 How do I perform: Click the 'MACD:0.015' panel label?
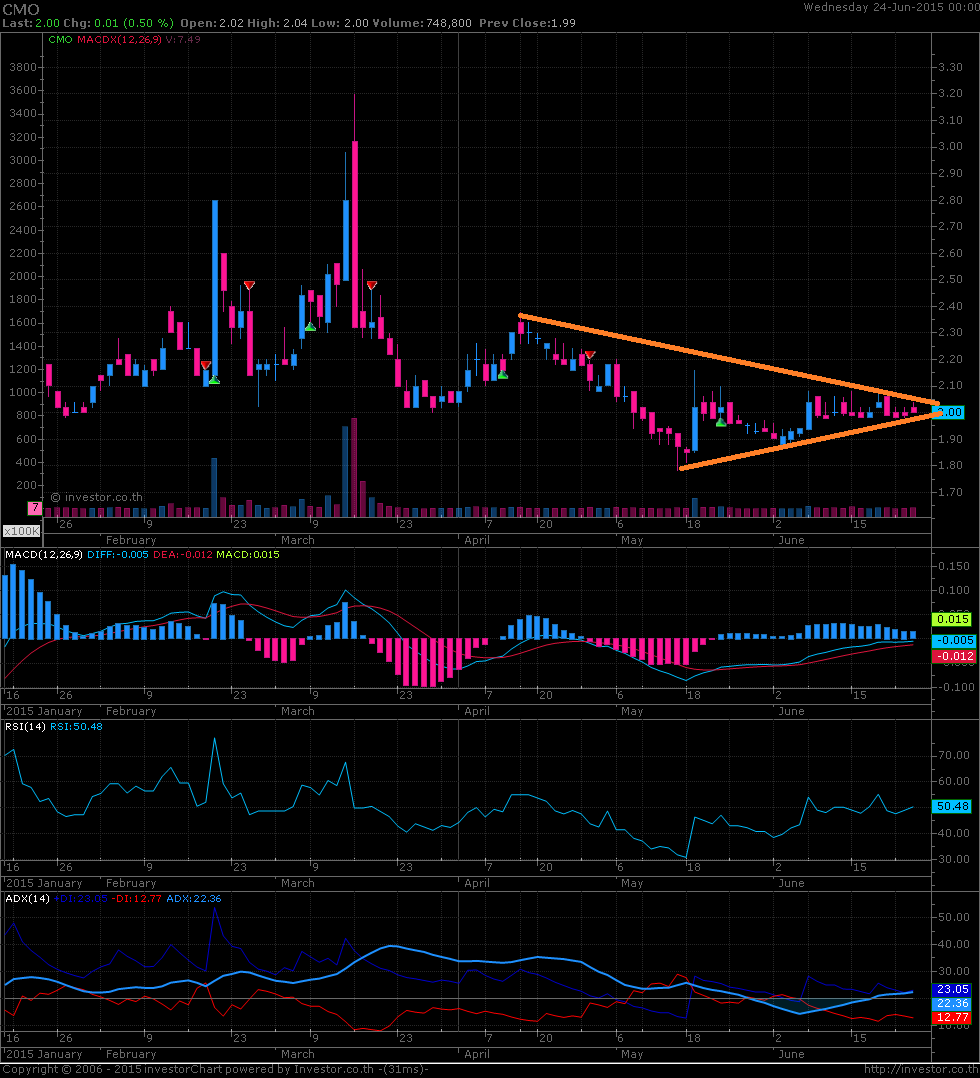[x=248, y=554]
